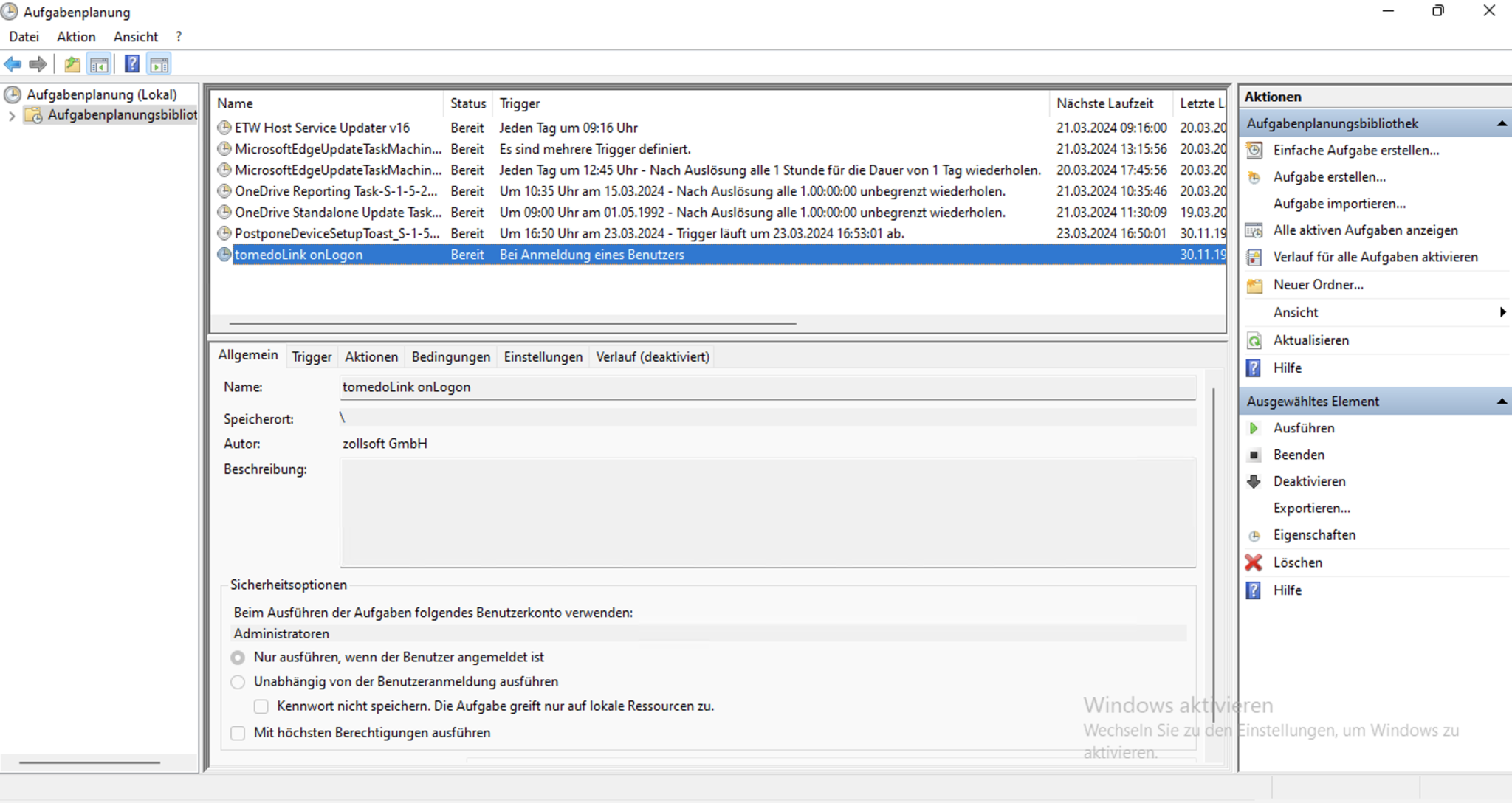Select radio Unabhängig von der Benutzeranmeldung ausführen

point(238,682)
